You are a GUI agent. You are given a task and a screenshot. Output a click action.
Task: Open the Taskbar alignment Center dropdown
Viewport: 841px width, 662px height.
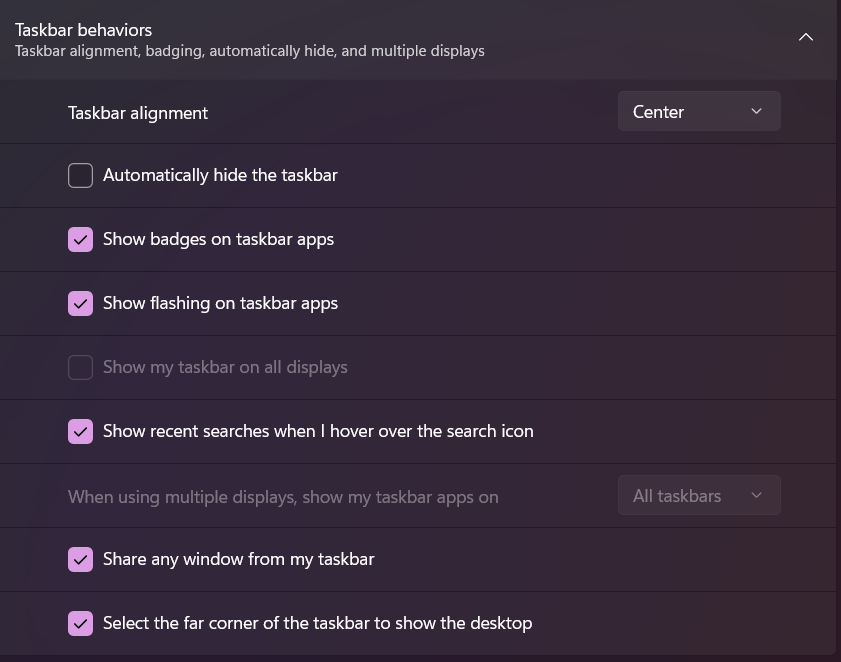pyautogui.click(x=698, y=112)
